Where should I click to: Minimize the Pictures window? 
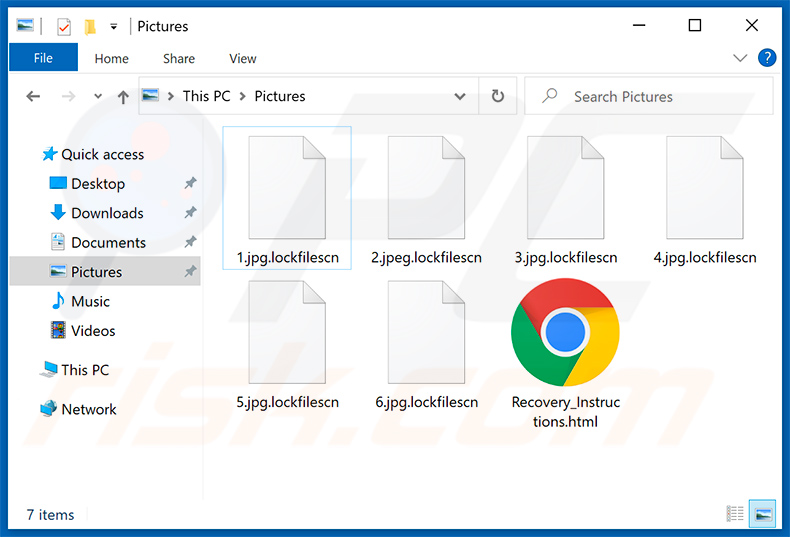[x=639, y=25]
